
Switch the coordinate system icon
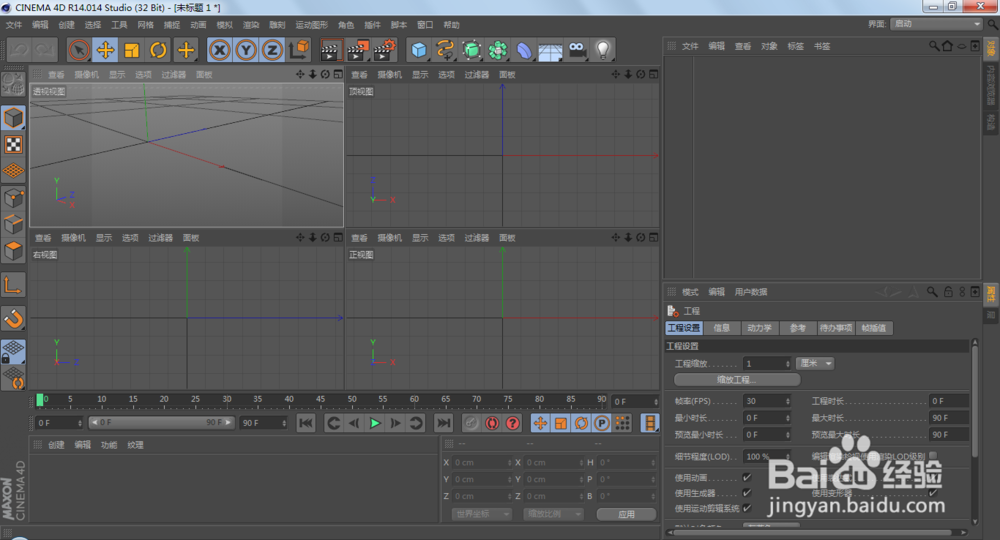coord(298,50)
